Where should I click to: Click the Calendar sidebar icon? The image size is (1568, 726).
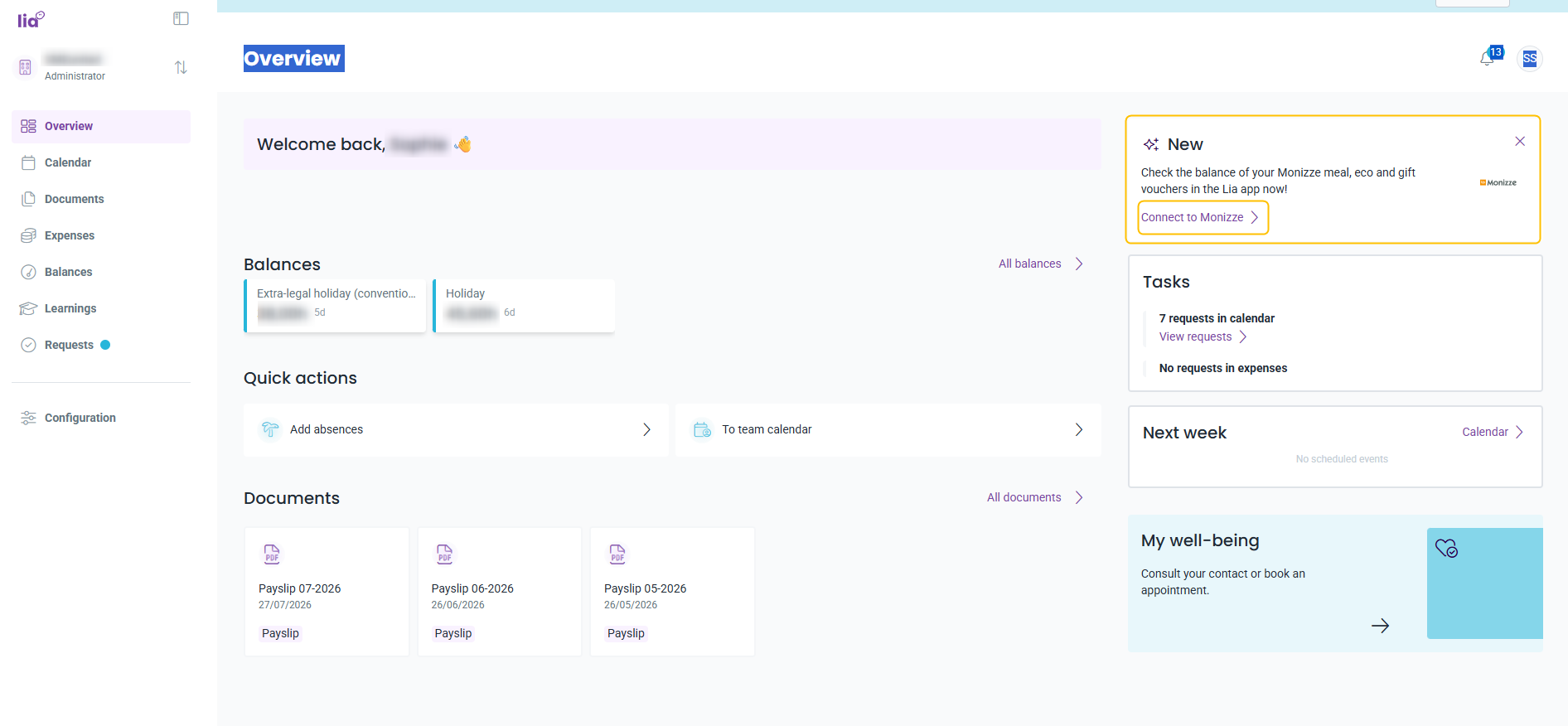(x=28, y=162)
